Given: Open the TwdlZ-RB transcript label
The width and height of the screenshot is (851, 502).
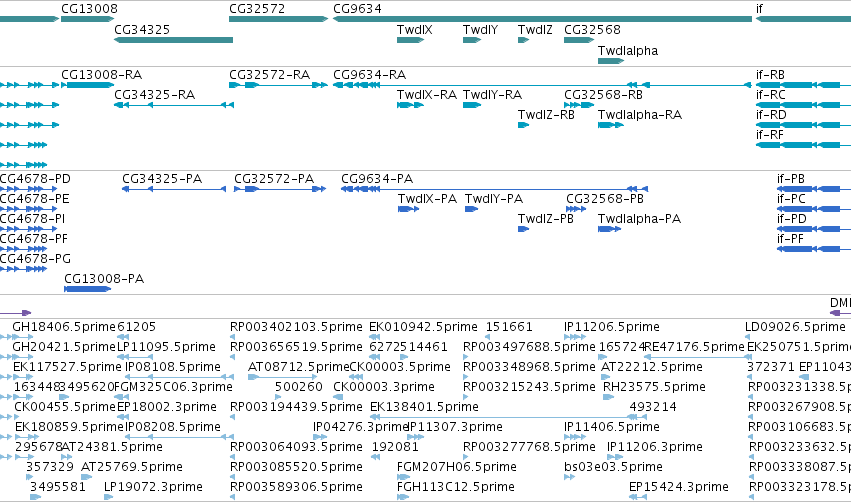Looking at the screenshot, I should coord(546,115).
